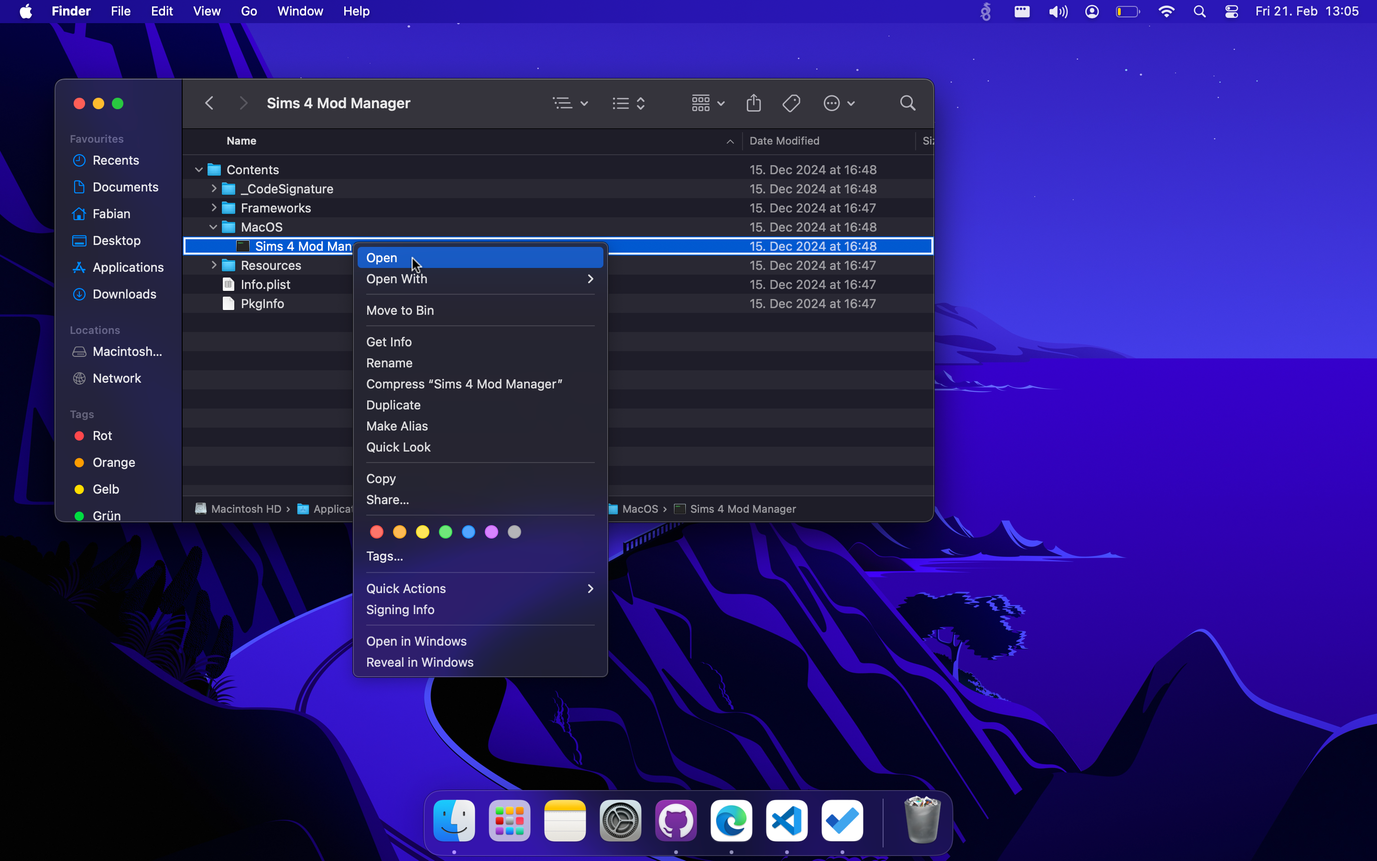This screenshot has width=1377, height=861.
Task: Choose Open in Windows
Action: click(x=480, y=642)
